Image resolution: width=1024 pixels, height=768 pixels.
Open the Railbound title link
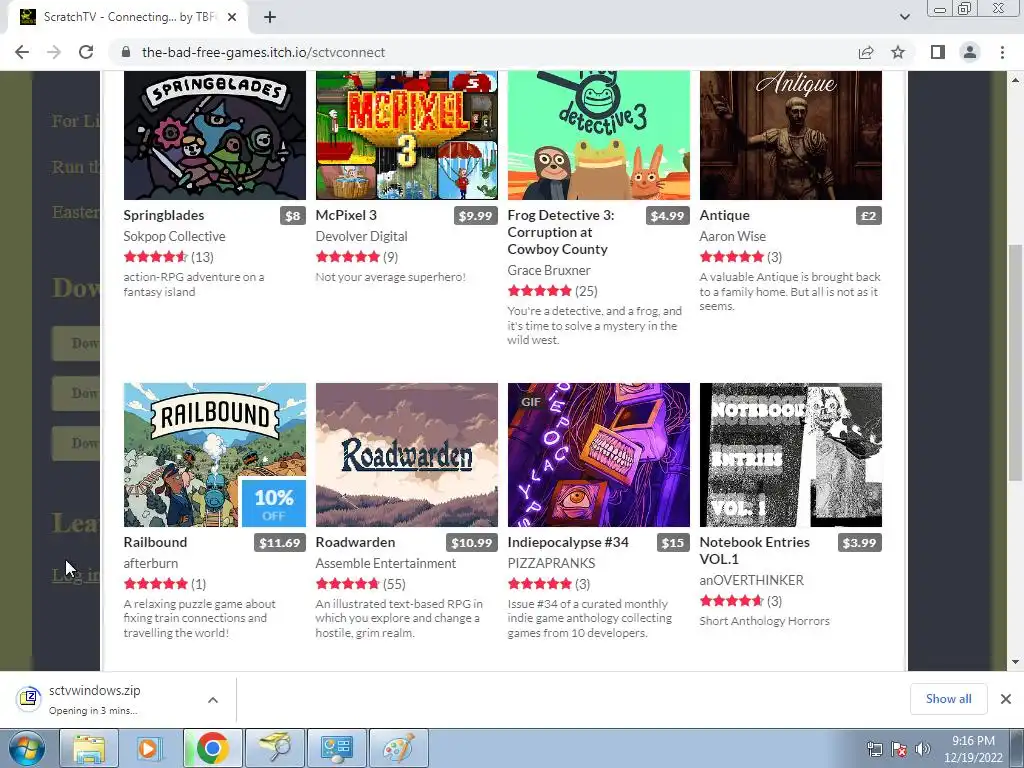[155, 542]
